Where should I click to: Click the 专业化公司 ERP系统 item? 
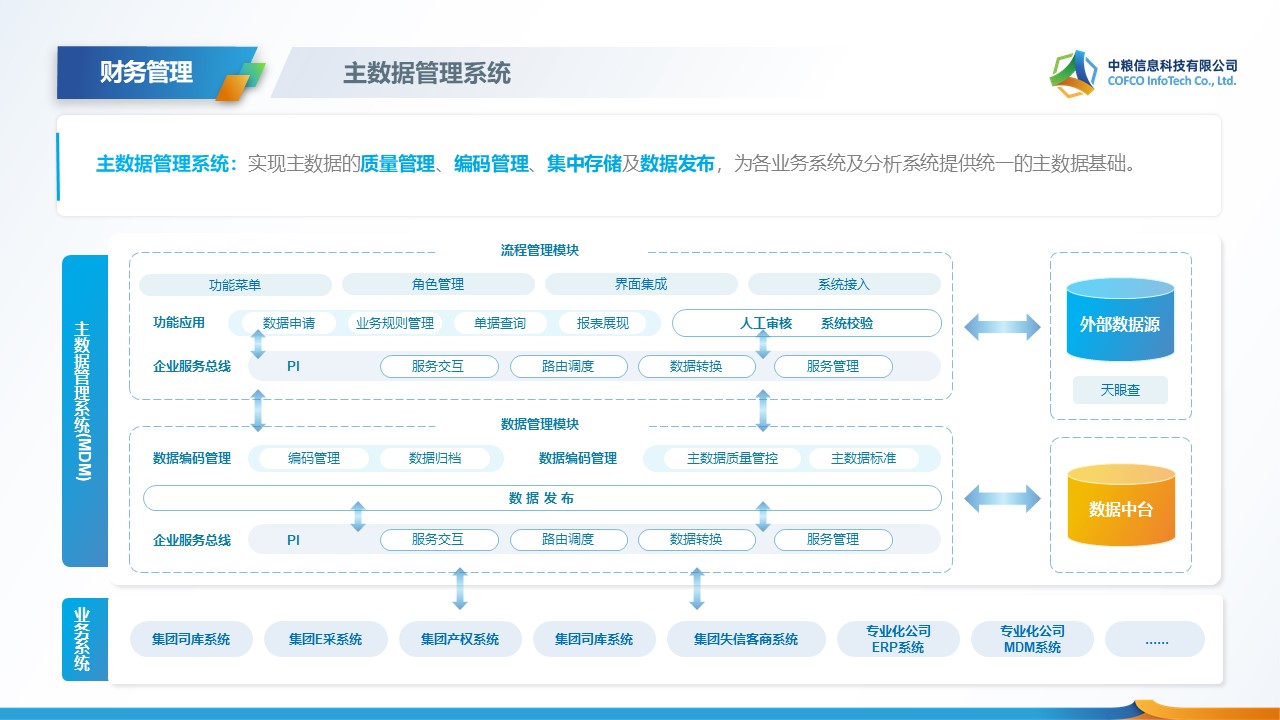click(x=897, y=639)
